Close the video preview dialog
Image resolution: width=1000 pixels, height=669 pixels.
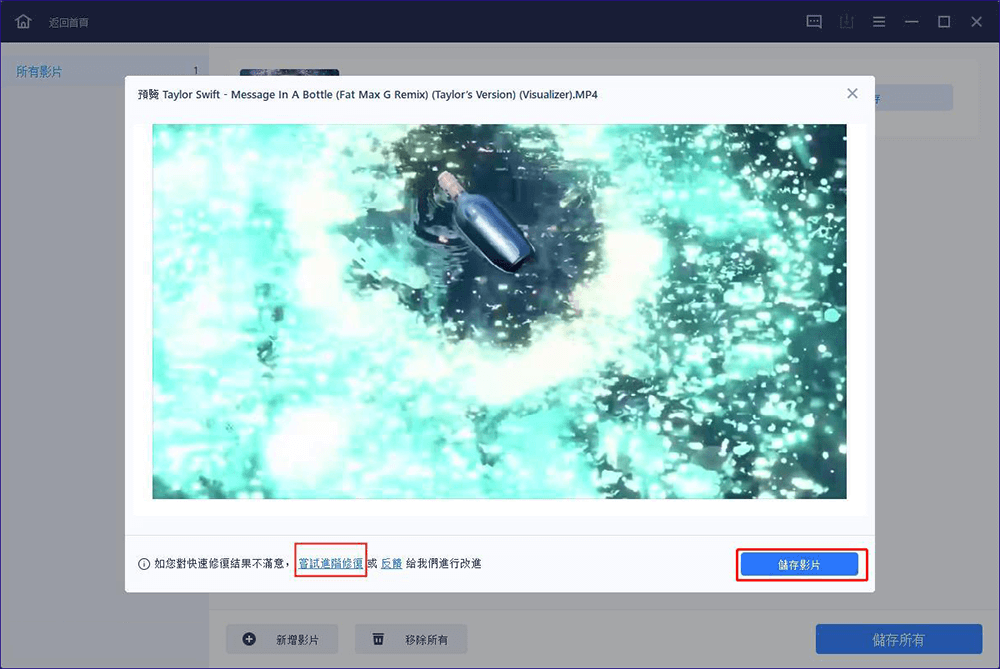852,94
